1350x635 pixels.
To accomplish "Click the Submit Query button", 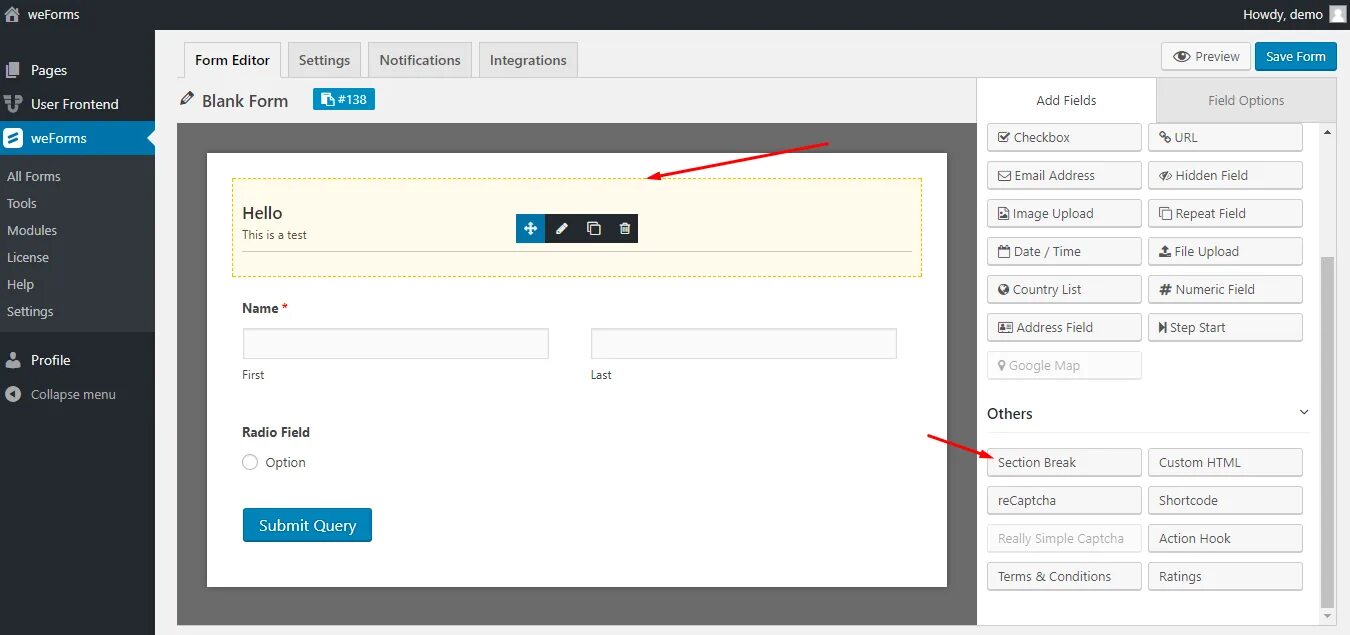I will point(307,525).
